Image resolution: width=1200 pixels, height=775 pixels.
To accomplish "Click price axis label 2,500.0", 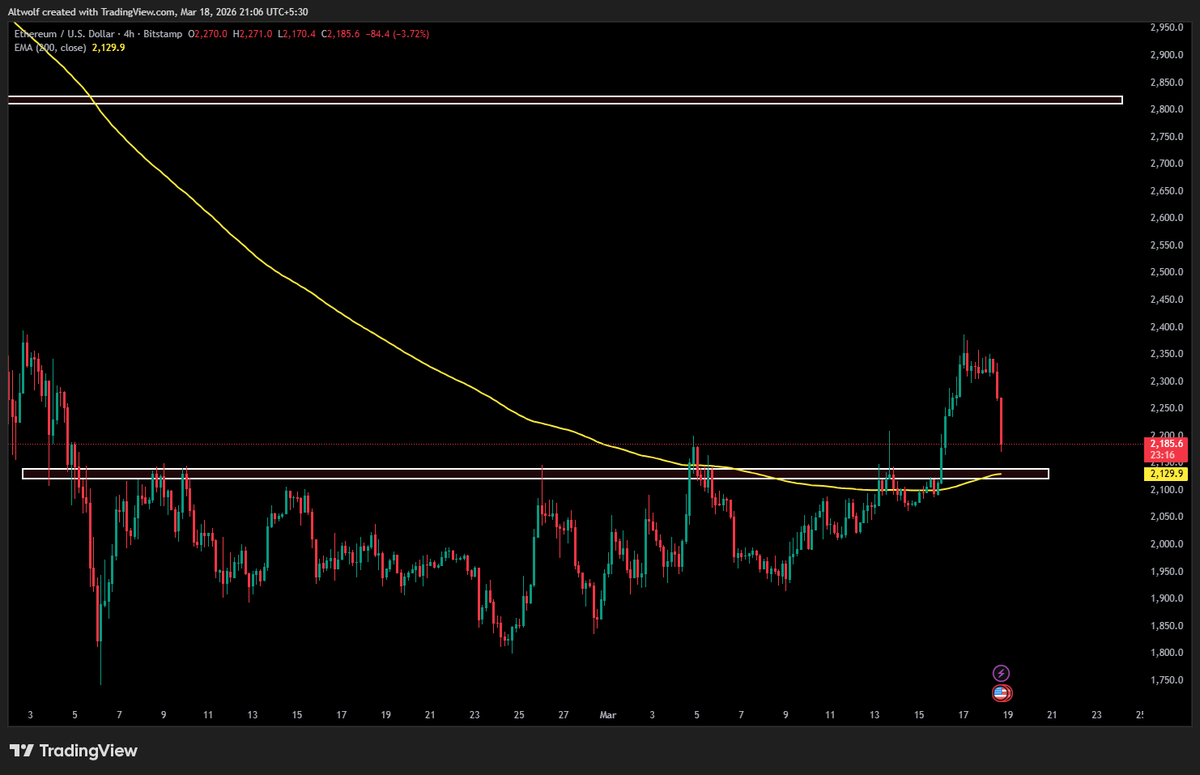I will tap(1166, 272).
